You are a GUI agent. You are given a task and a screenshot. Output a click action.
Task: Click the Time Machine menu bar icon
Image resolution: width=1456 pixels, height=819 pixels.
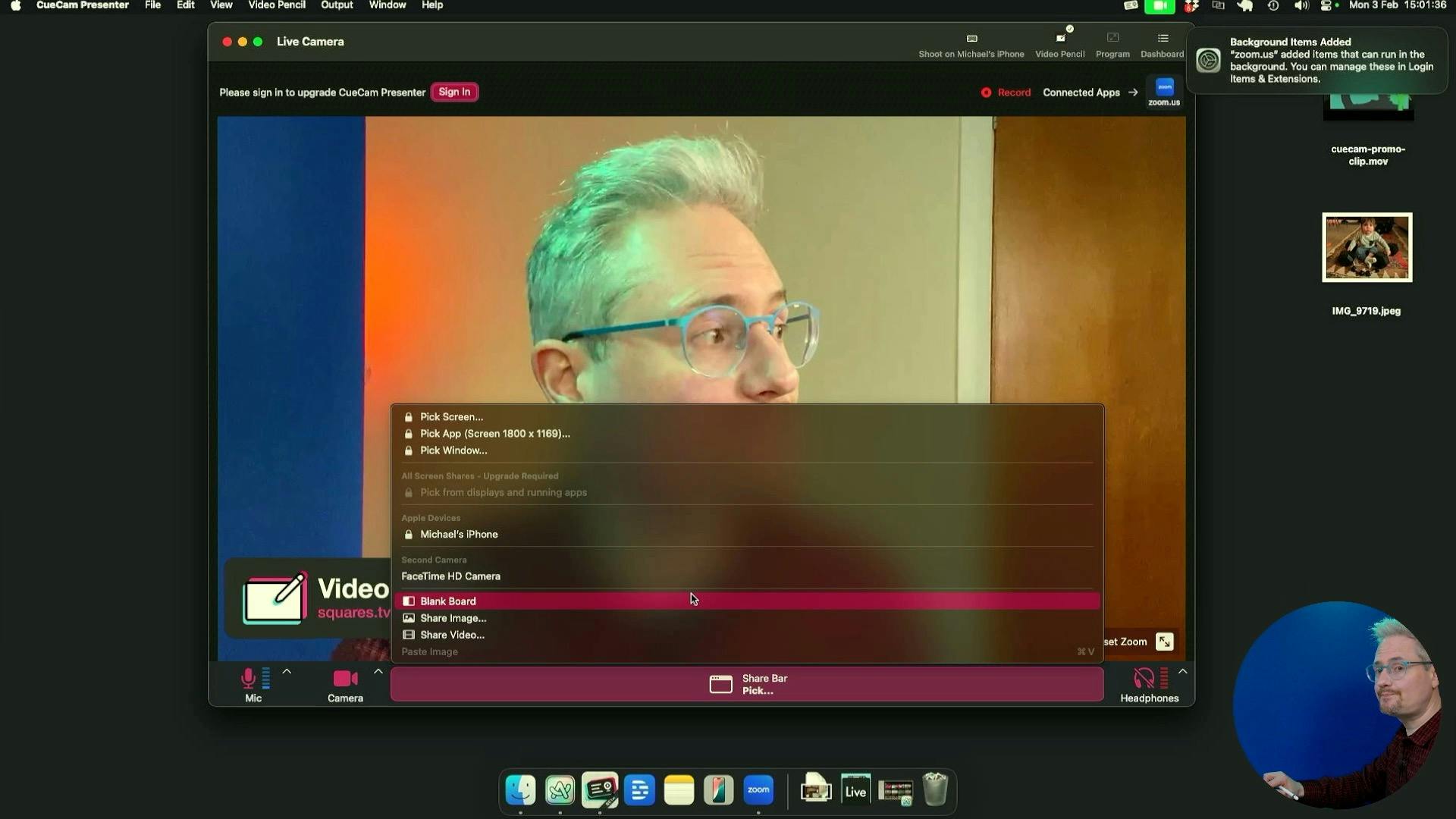pyautogui.click(x=1273, y=5)
